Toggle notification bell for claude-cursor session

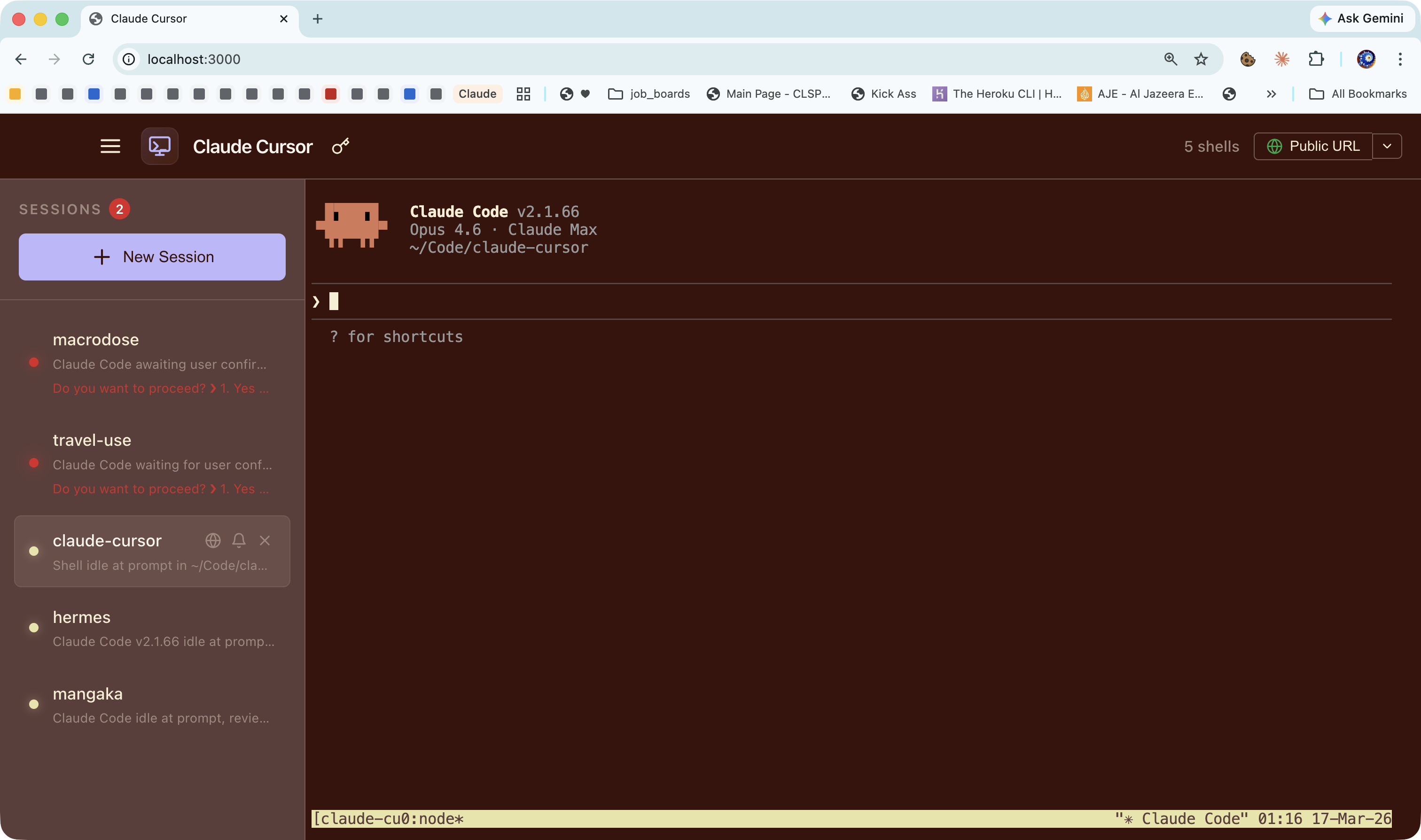pyautogui.click(x=239, y=541)
